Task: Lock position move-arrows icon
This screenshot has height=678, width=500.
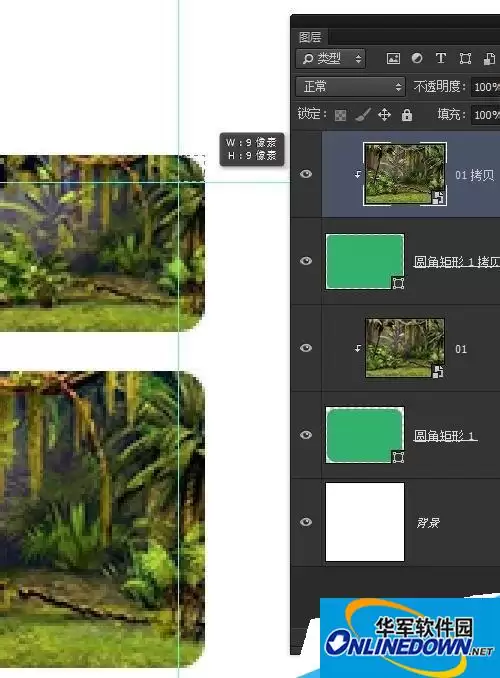Action: click(x=384, y=115)
